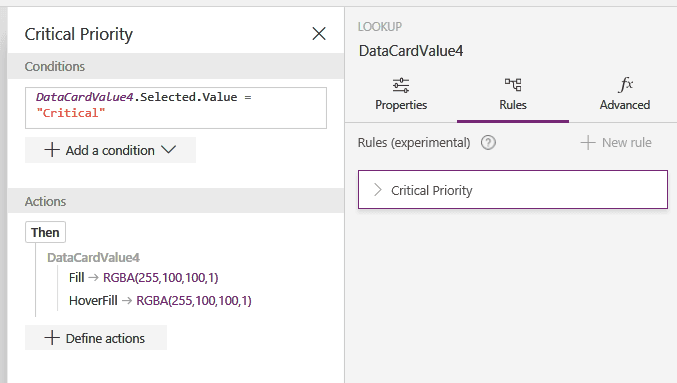Screen dimensions: 677x383
Task: Click the New rule button
Action: coord(616,142)
